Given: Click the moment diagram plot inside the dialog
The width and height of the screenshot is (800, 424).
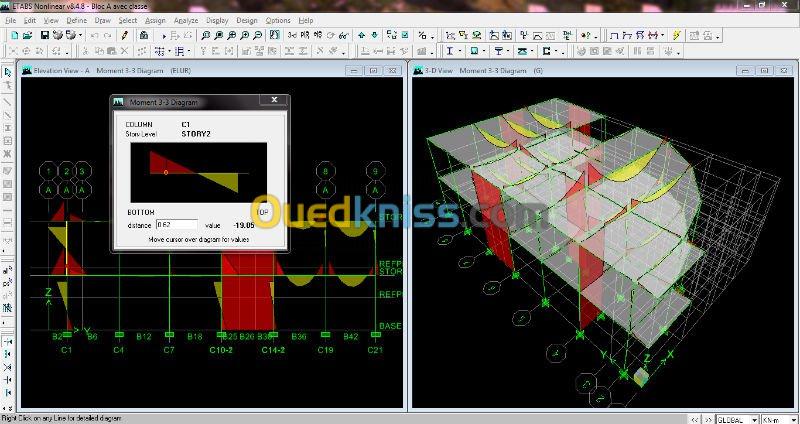Looking at the screenshot, I should pyautogui.click(x=198, y=172).
